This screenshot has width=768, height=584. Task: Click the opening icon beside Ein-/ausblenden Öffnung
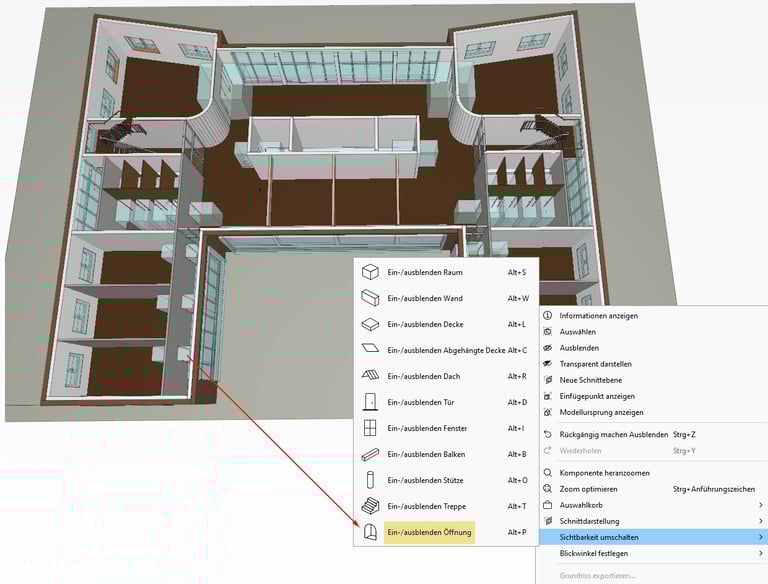[x=370, y=532]
